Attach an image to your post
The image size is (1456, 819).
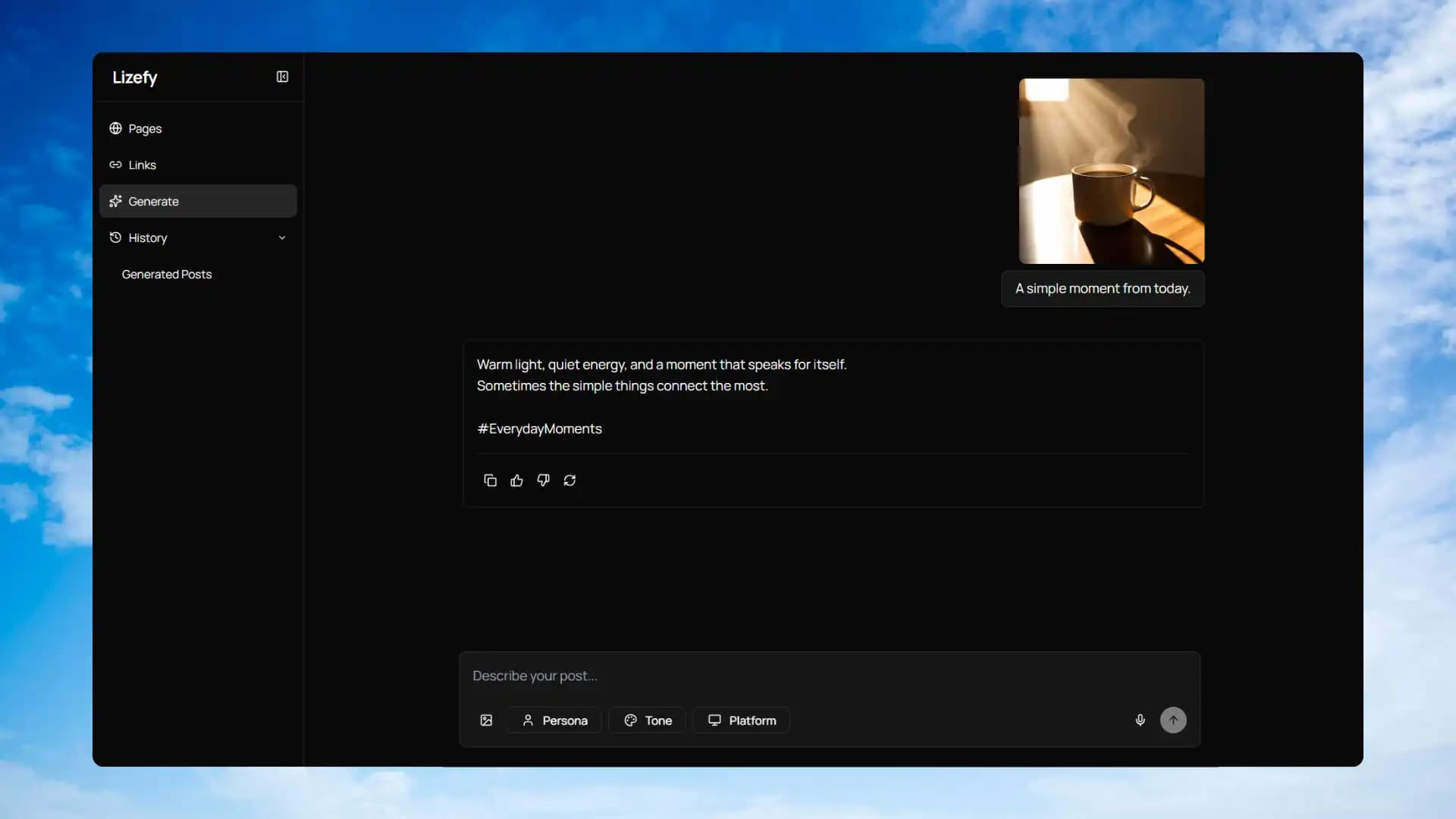click(x=486, y=720)
